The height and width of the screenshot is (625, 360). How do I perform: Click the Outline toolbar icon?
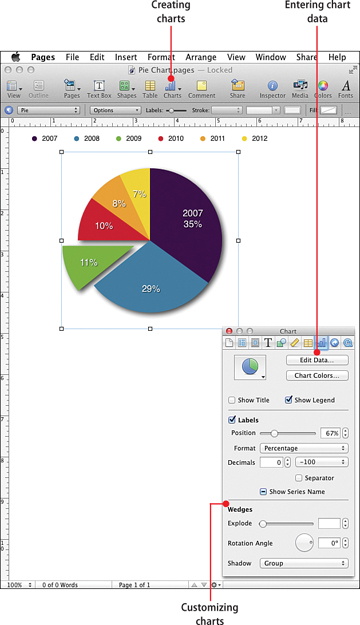(x=38, y=89)
